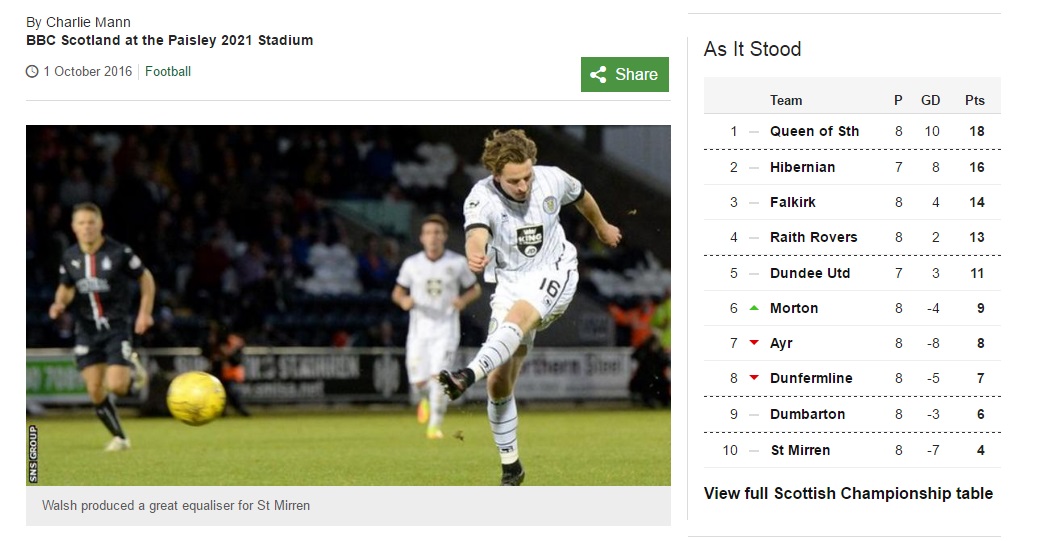Click the share icon inside the Share button
This screenshot has height=541, width=1053.
[598, 75]
